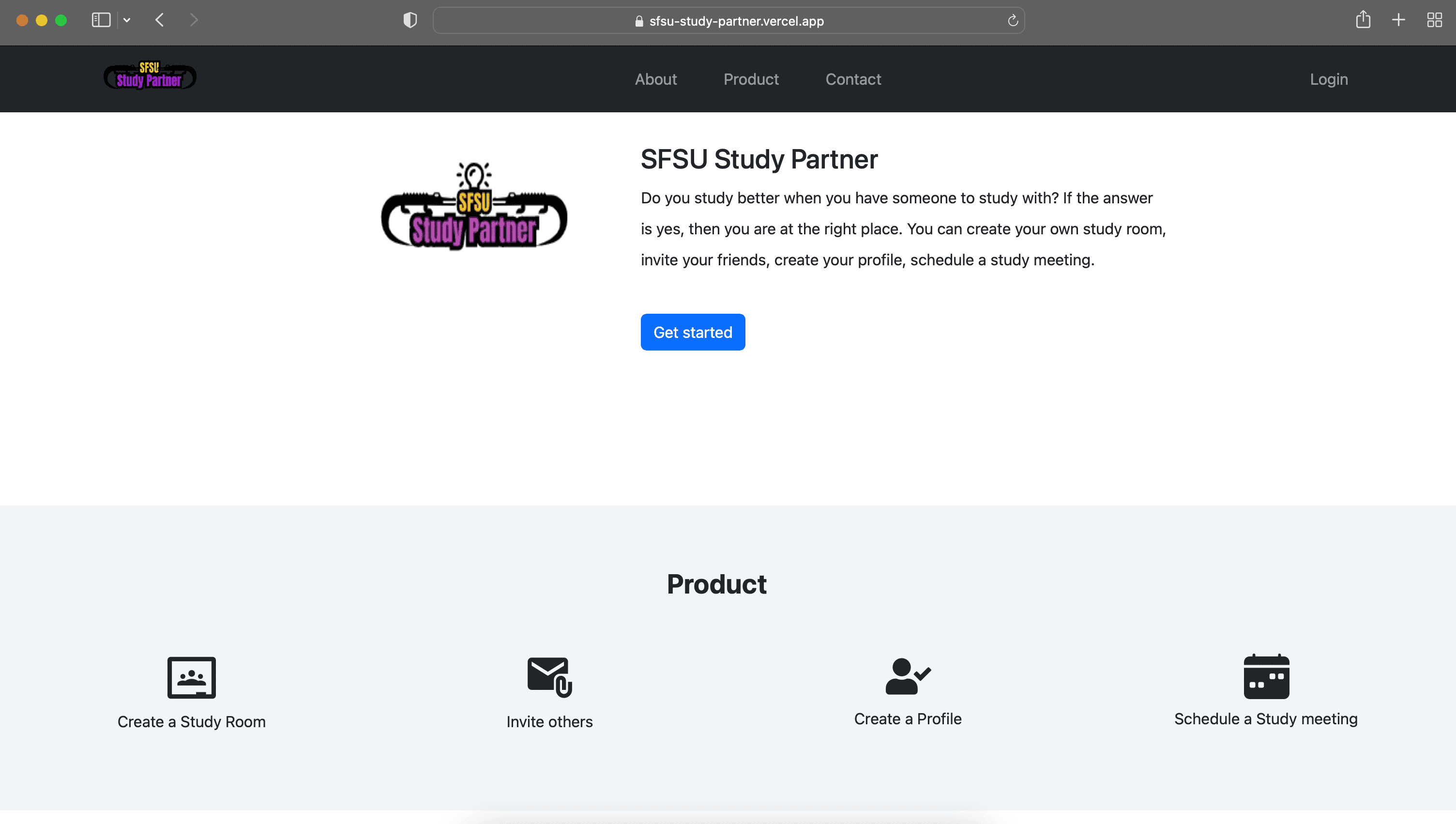The width and height of the screenshot is (1456, 824).
Task: Open Safari's share sheet icon
Action: (1363, 20)
